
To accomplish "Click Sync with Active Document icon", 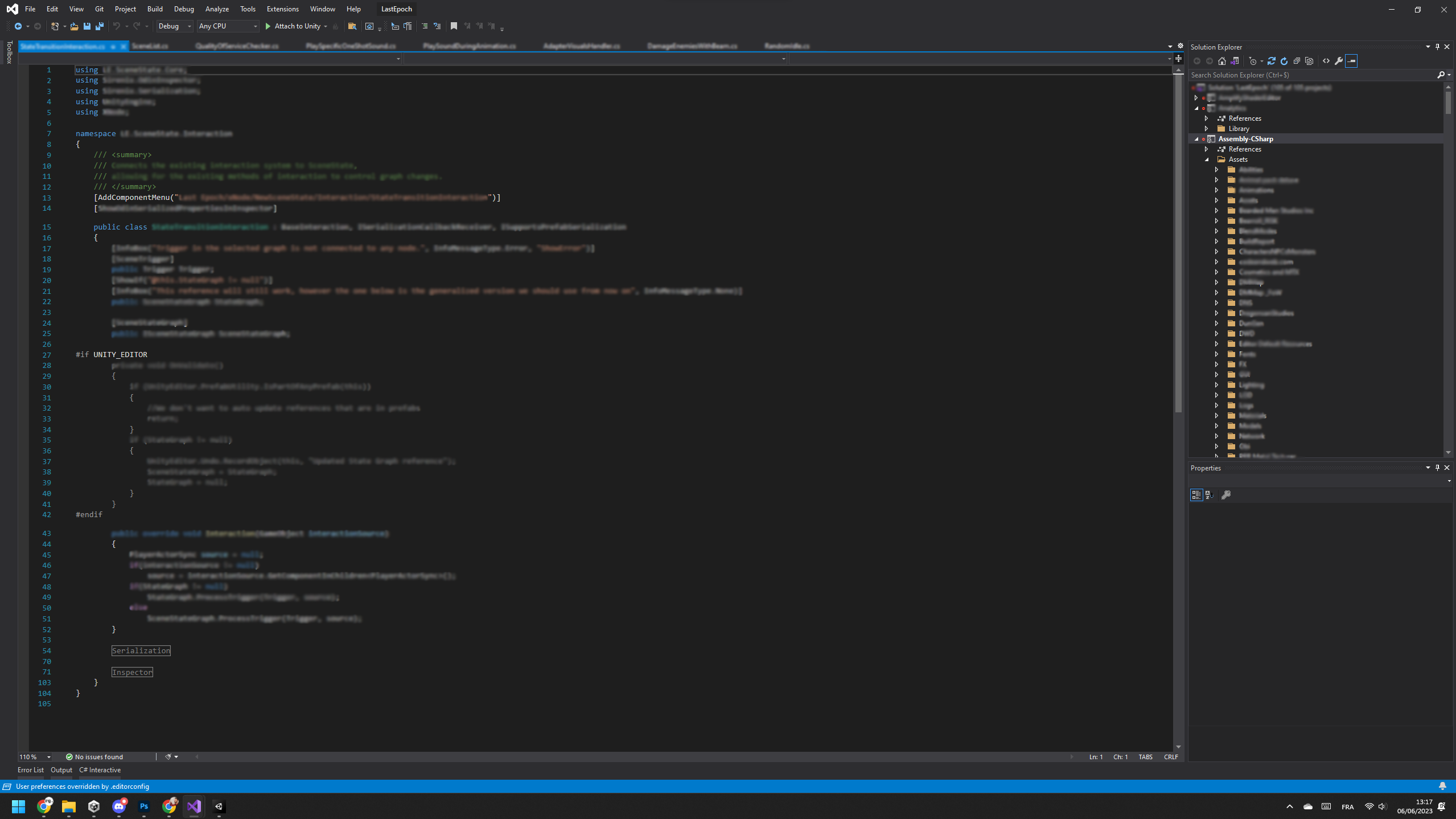I will [x=1272, y=61].
